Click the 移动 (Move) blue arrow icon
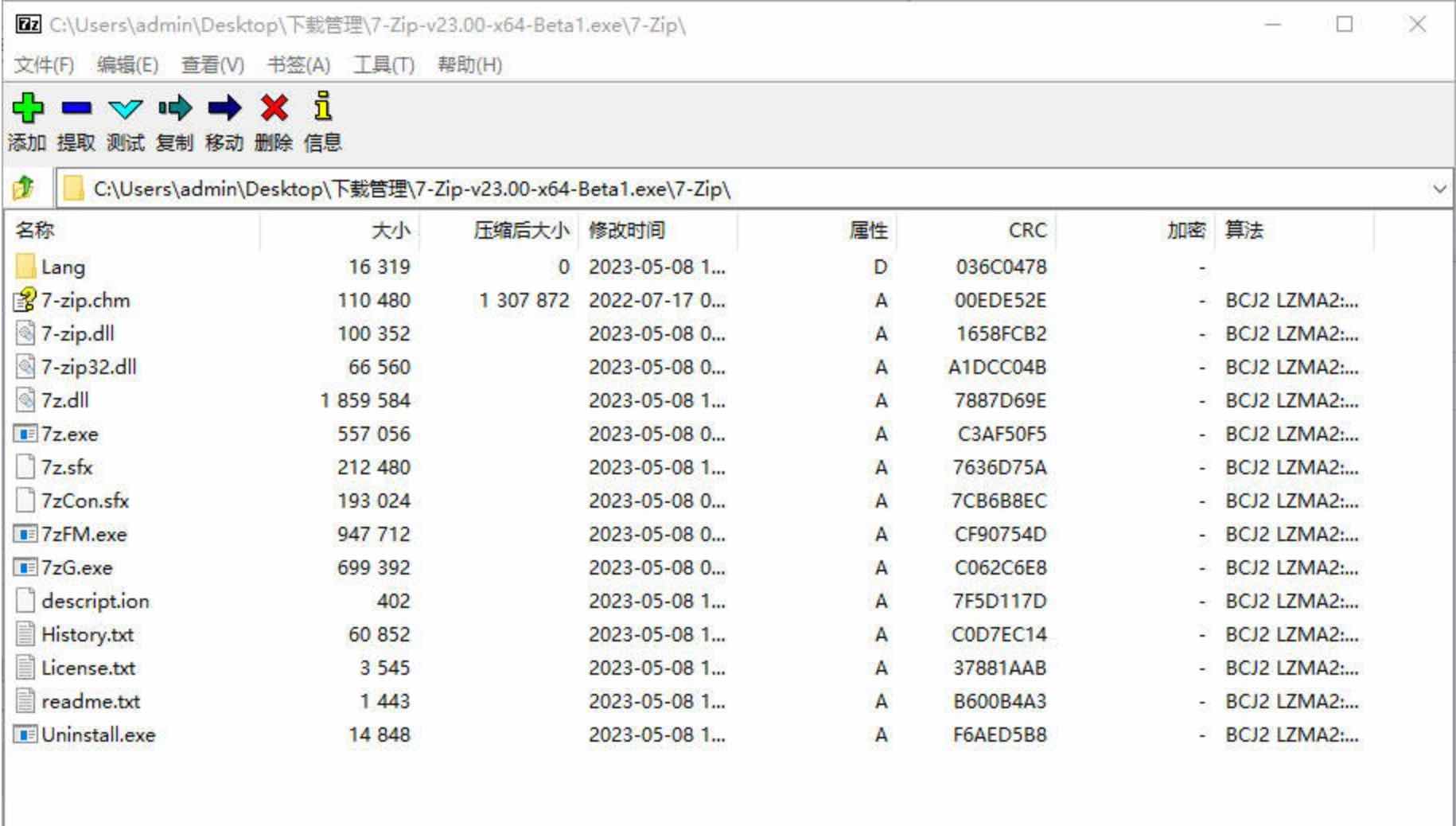This screenshot has height=826, width=1456. (224, 107)
